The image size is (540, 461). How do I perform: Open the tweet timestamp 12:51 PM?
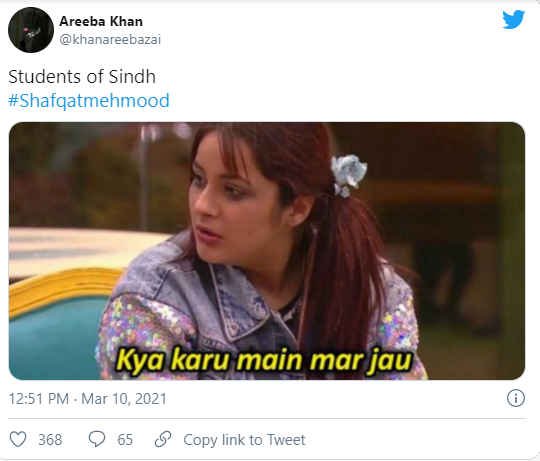(x=39, y=399)
